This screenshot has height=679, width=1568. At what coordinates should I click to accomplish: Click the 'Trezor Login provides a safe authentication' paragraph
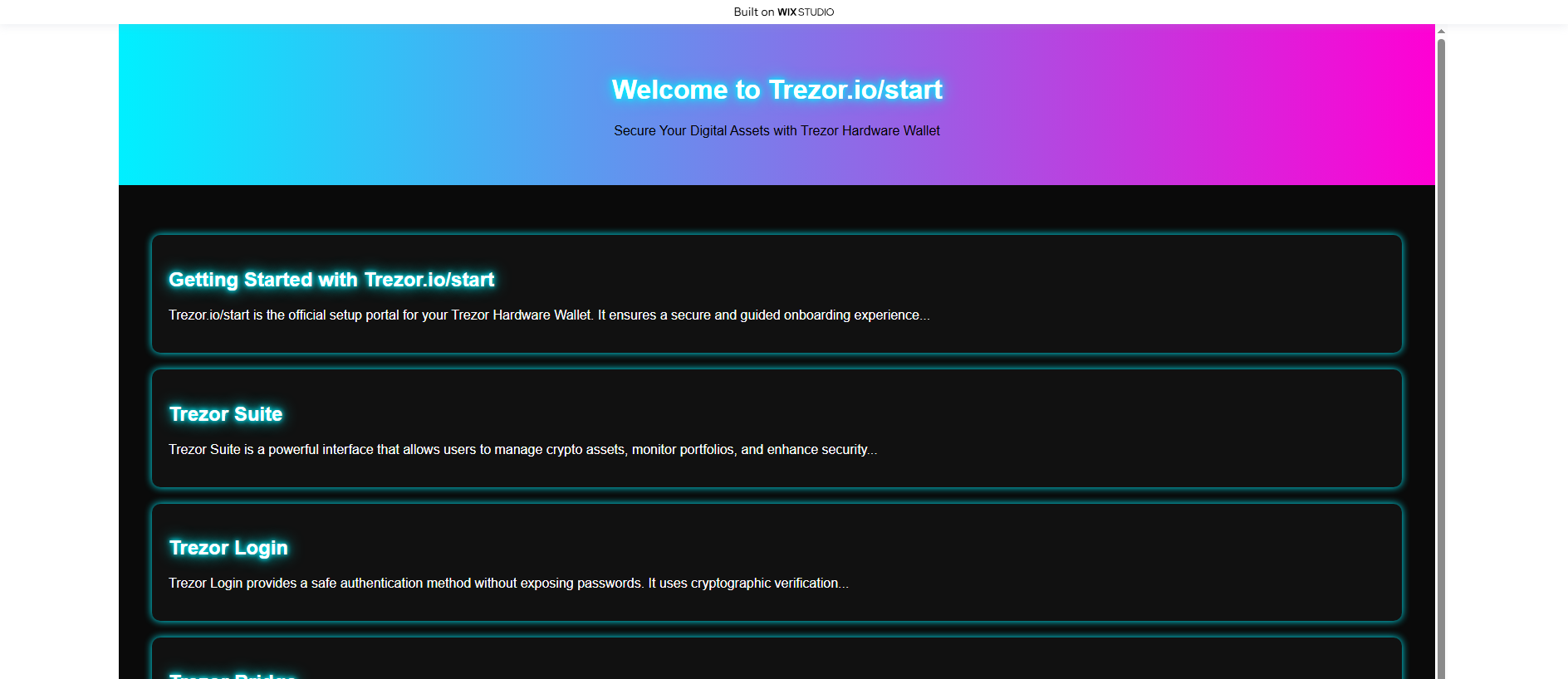[x=508, y=584]
